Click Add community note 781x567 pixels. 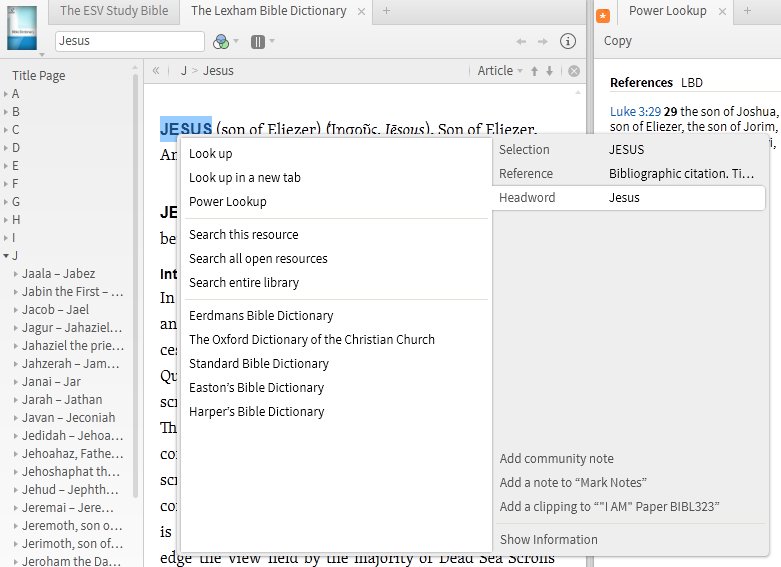pos(556,458)
